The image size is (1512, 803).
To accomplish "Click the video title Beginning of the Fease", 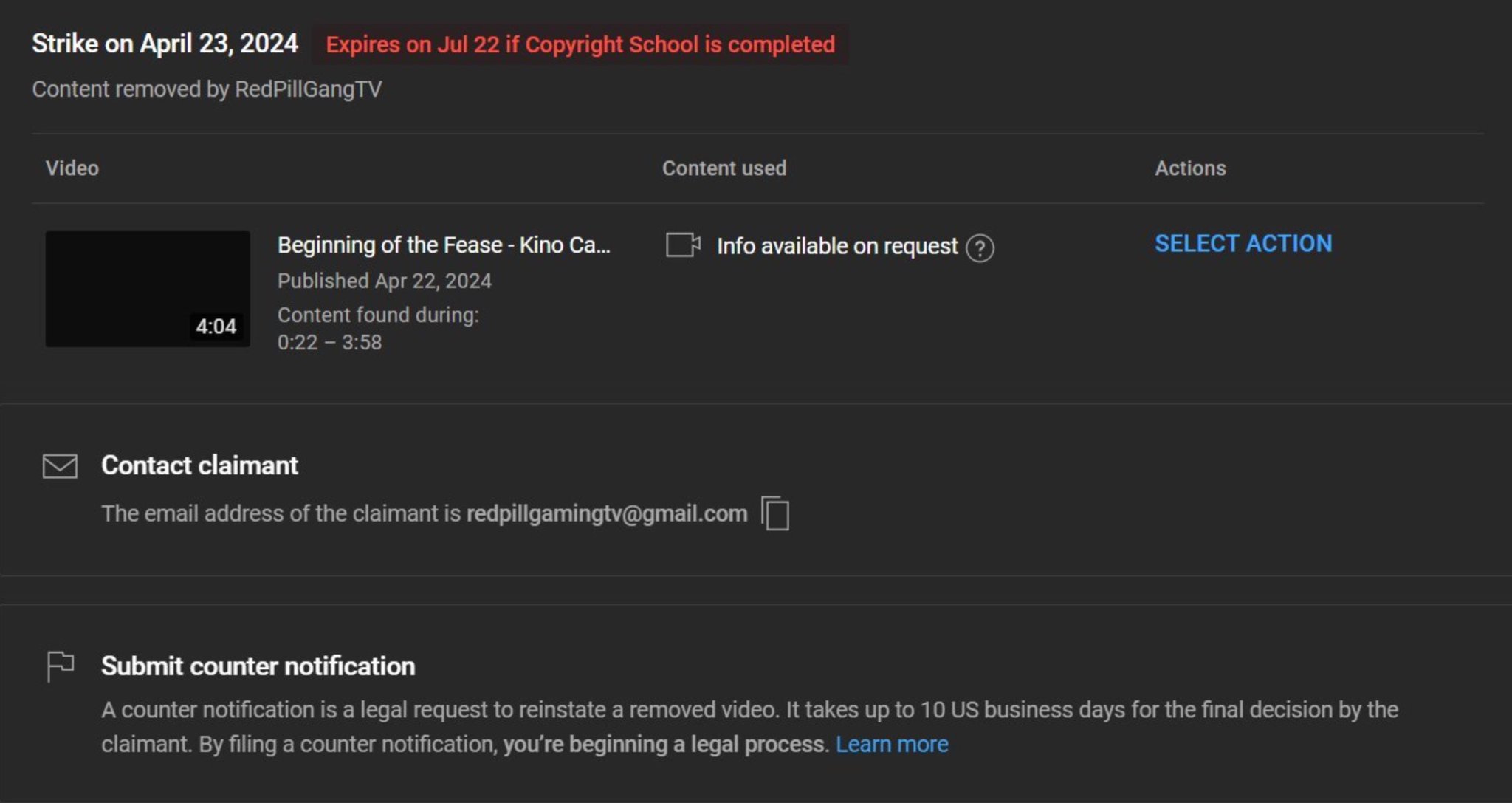I will coord(444,245).
